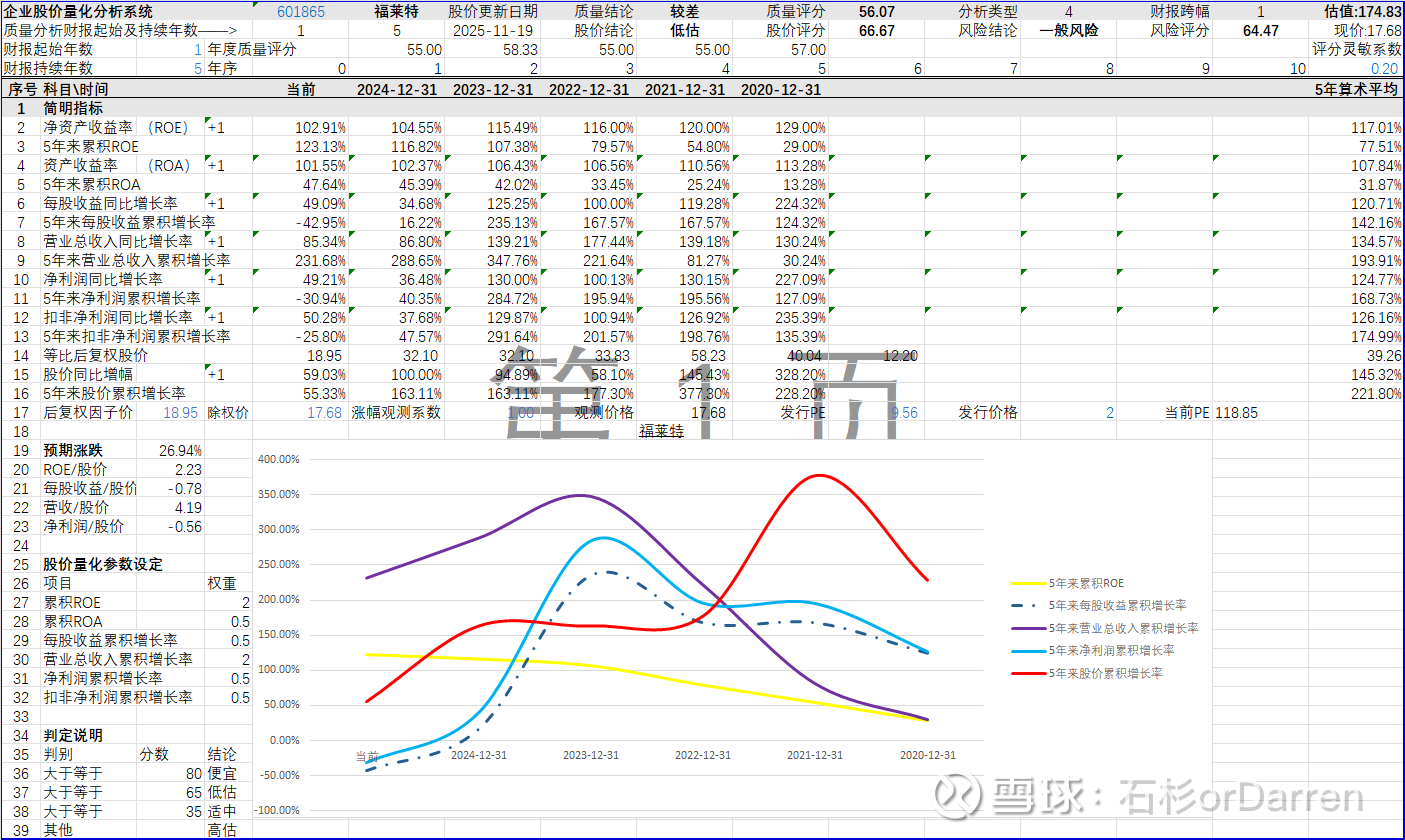This screenshot has width=1405, height=840.
Task: Click the 营收/股价 value 4.19
Action: [188, 507]
